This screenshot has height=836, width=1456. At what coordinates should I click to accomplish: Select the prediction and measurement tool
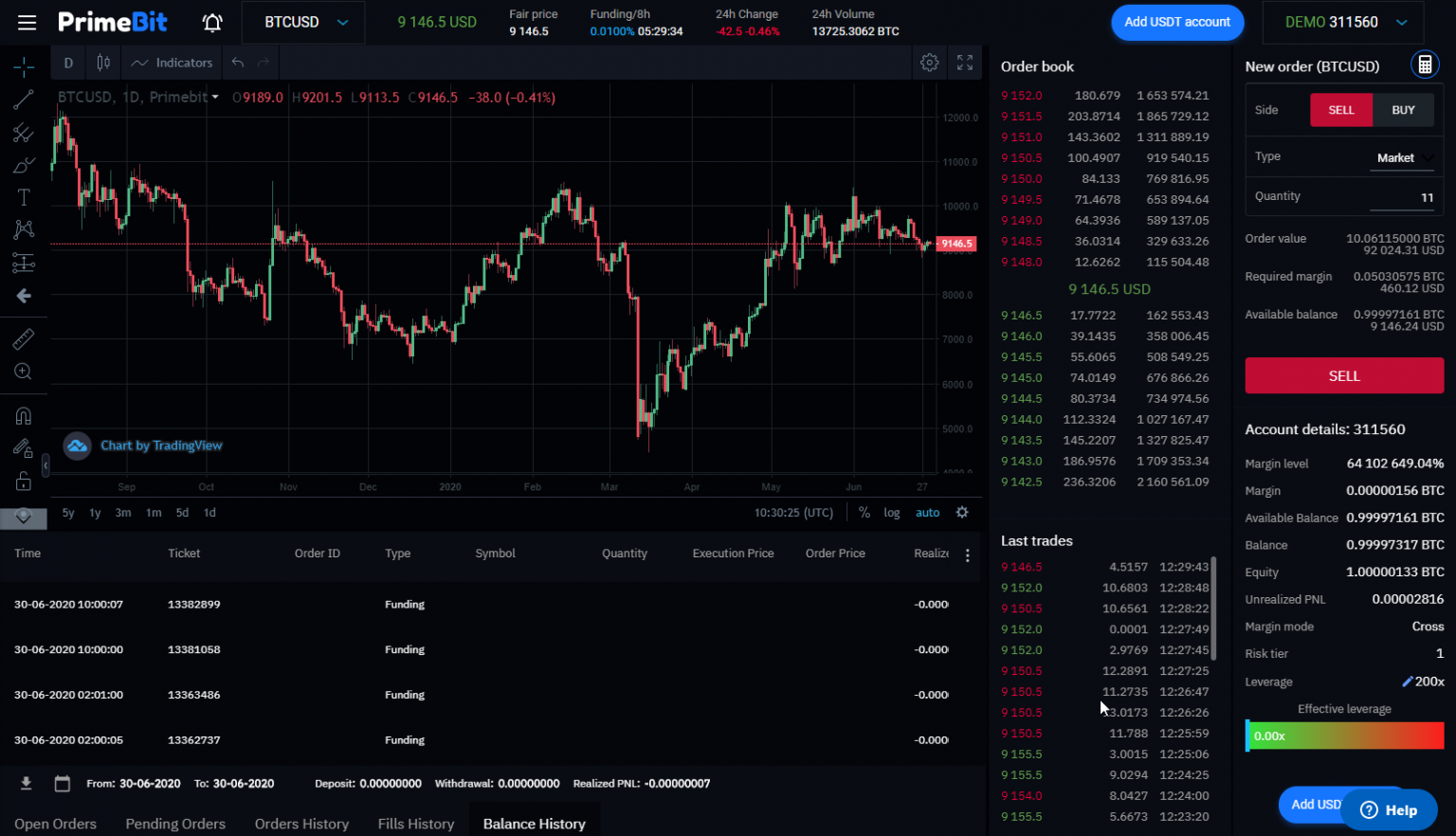tap(24, 263)
